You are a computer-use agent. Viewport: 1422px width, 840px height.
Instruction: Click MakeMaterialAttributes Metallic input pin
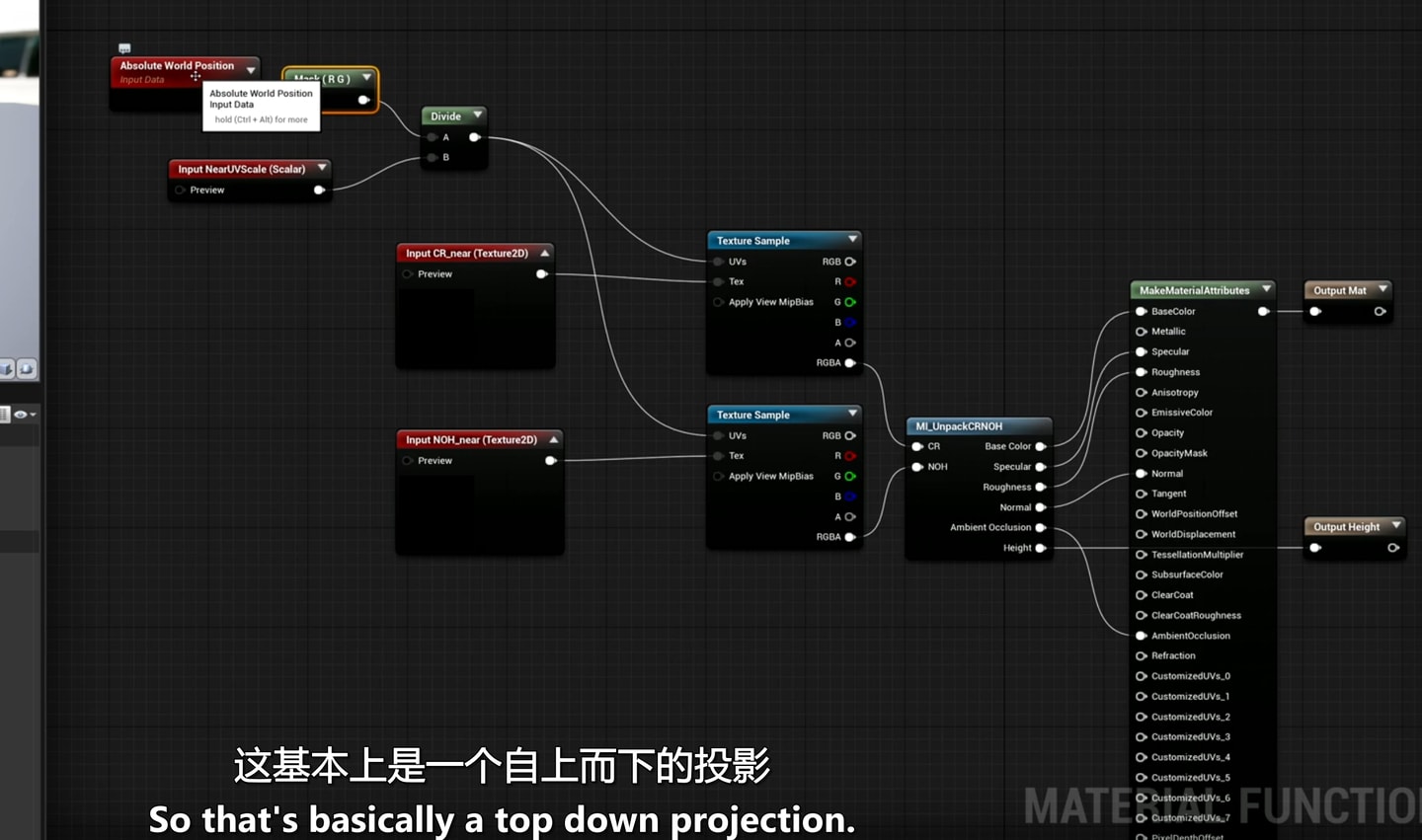pos(1142,332)
